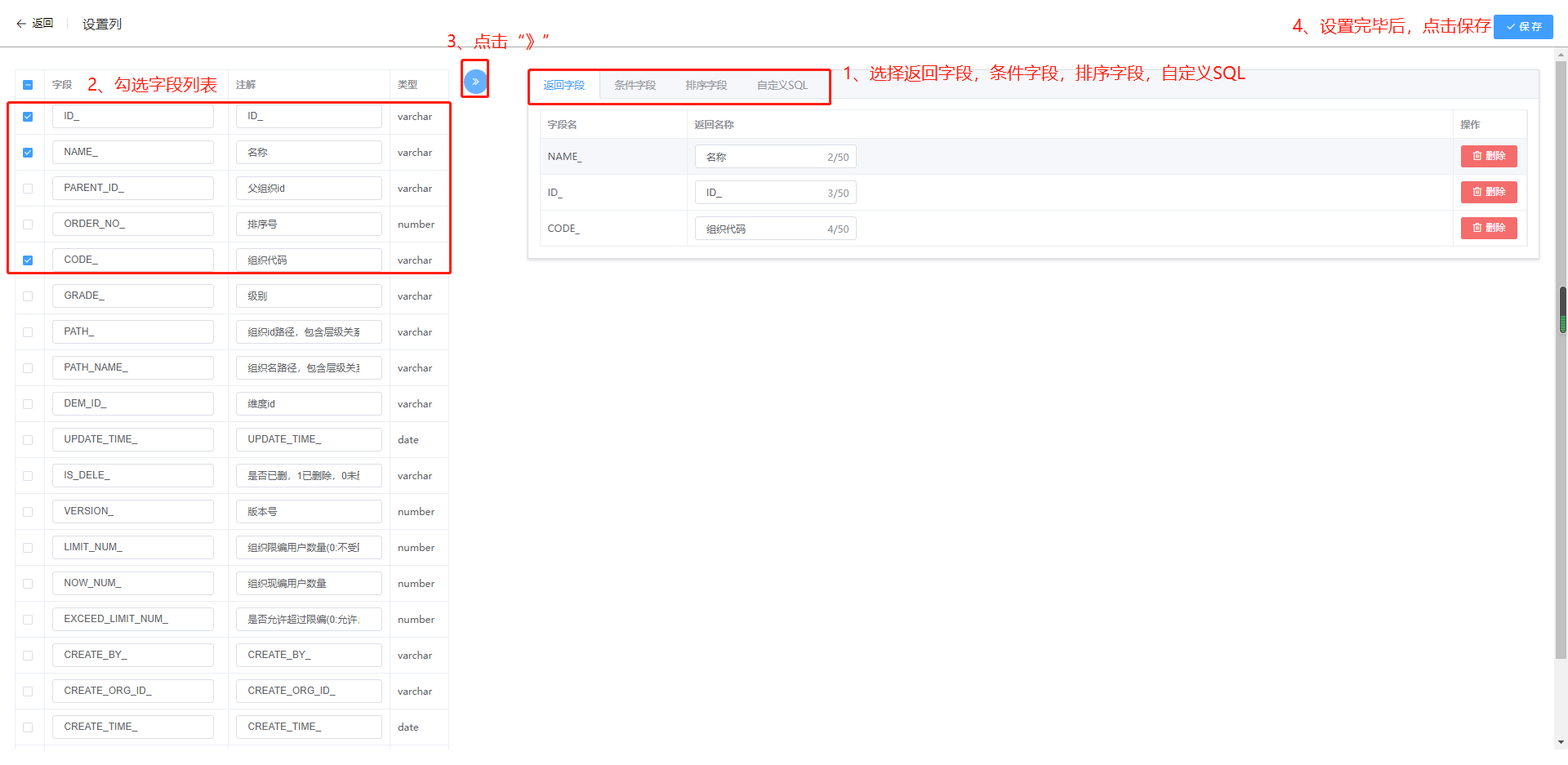1568x765 pixels.
Task: Check the CREATE_TIME_ field checkbox
Action: (28, 727)
